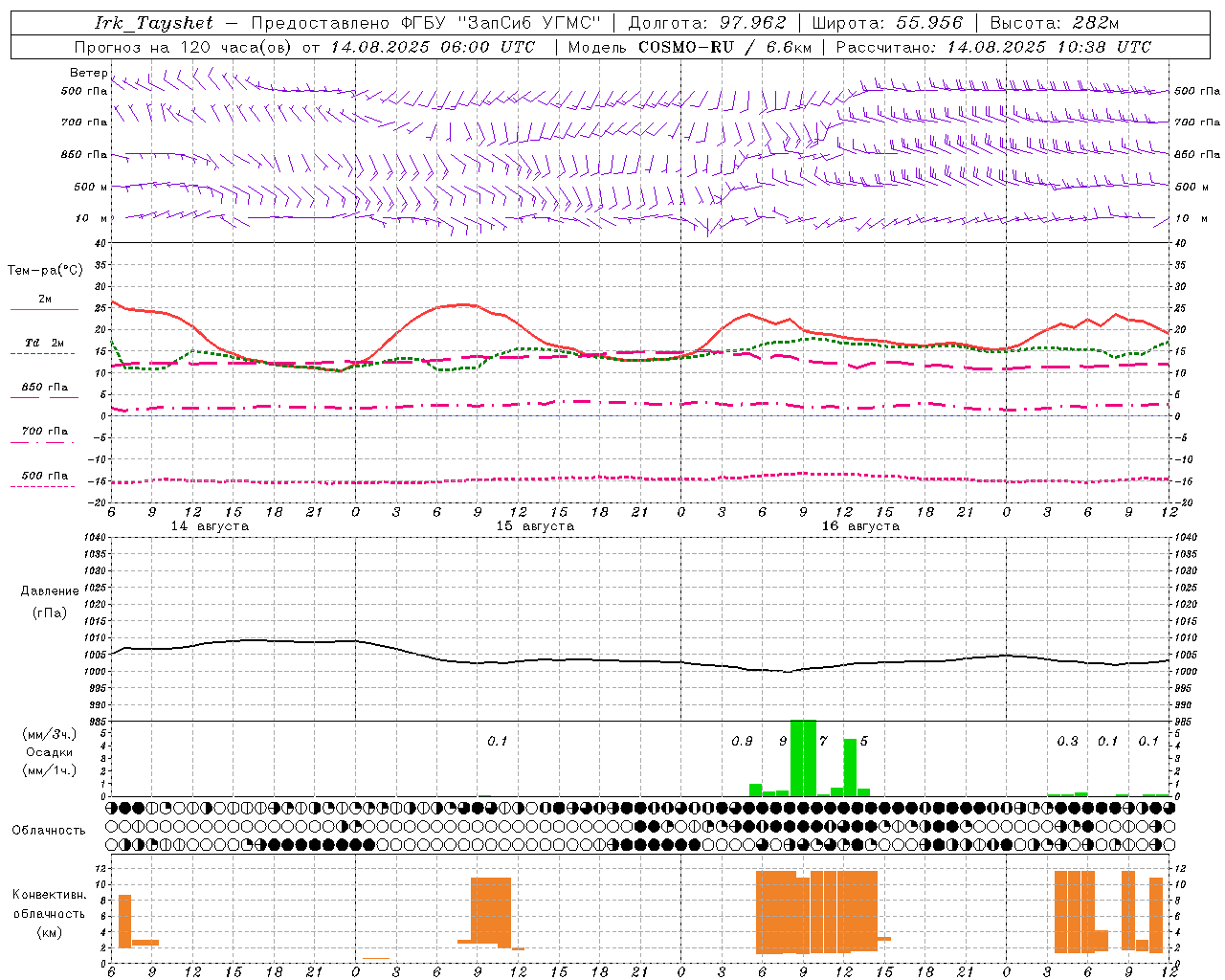Viewport: 1225px width, 980px height.
Task: Click the precipitation amount '0.9'
Action: click(742, 742)
